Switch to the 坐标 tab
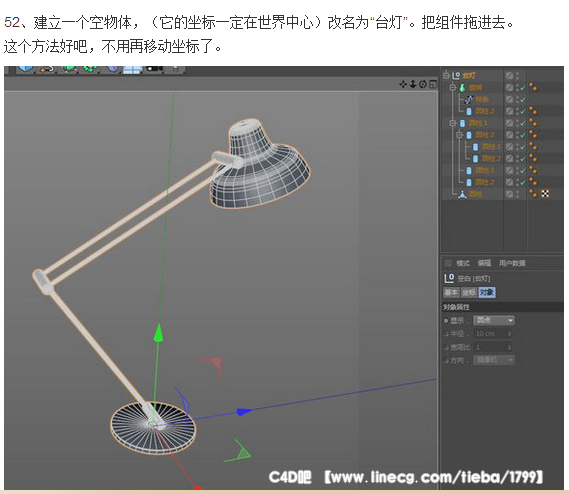569x494 pixels. point(469,292)
